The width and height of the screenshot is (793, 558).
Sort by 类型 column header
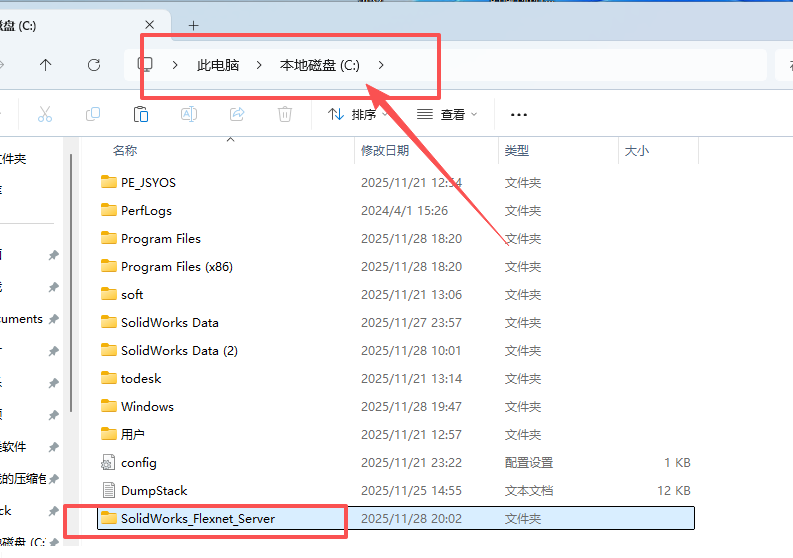pyautogui.click(x=516, y=151)
